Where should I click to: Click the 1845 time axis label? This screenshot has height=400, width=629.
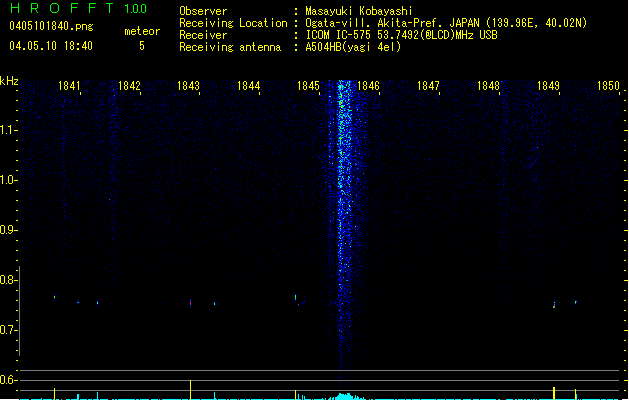308,86
